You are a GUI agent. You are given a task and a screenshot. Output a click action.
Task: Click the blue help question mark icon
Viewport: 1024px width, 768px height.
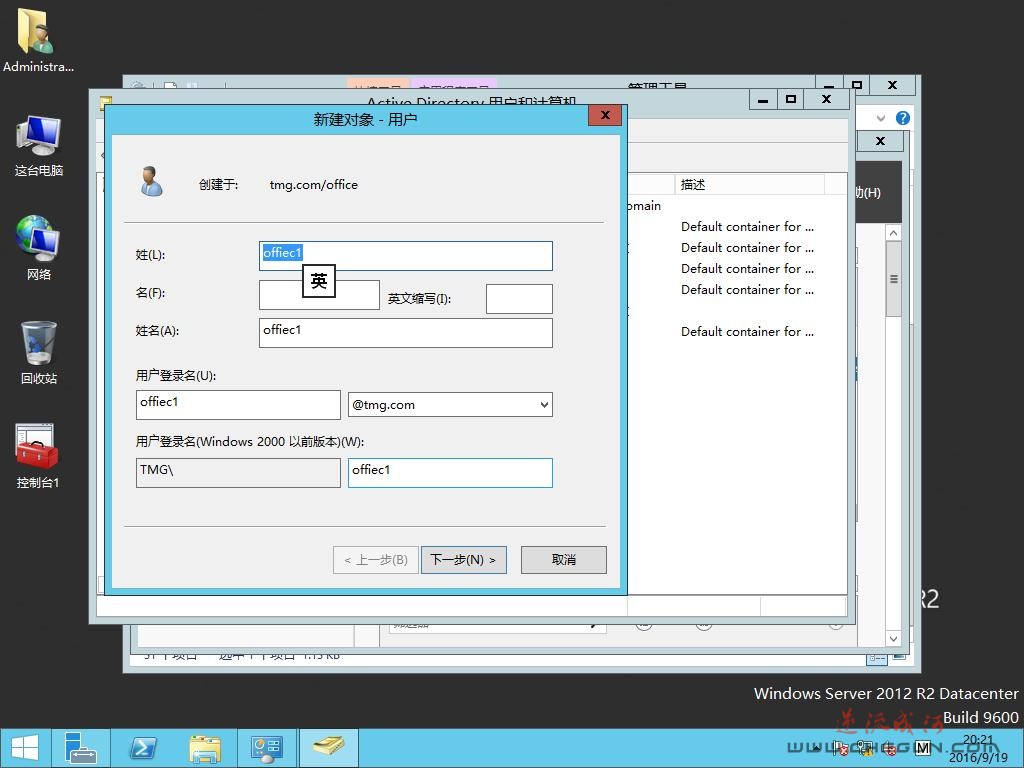pos(903,118)
